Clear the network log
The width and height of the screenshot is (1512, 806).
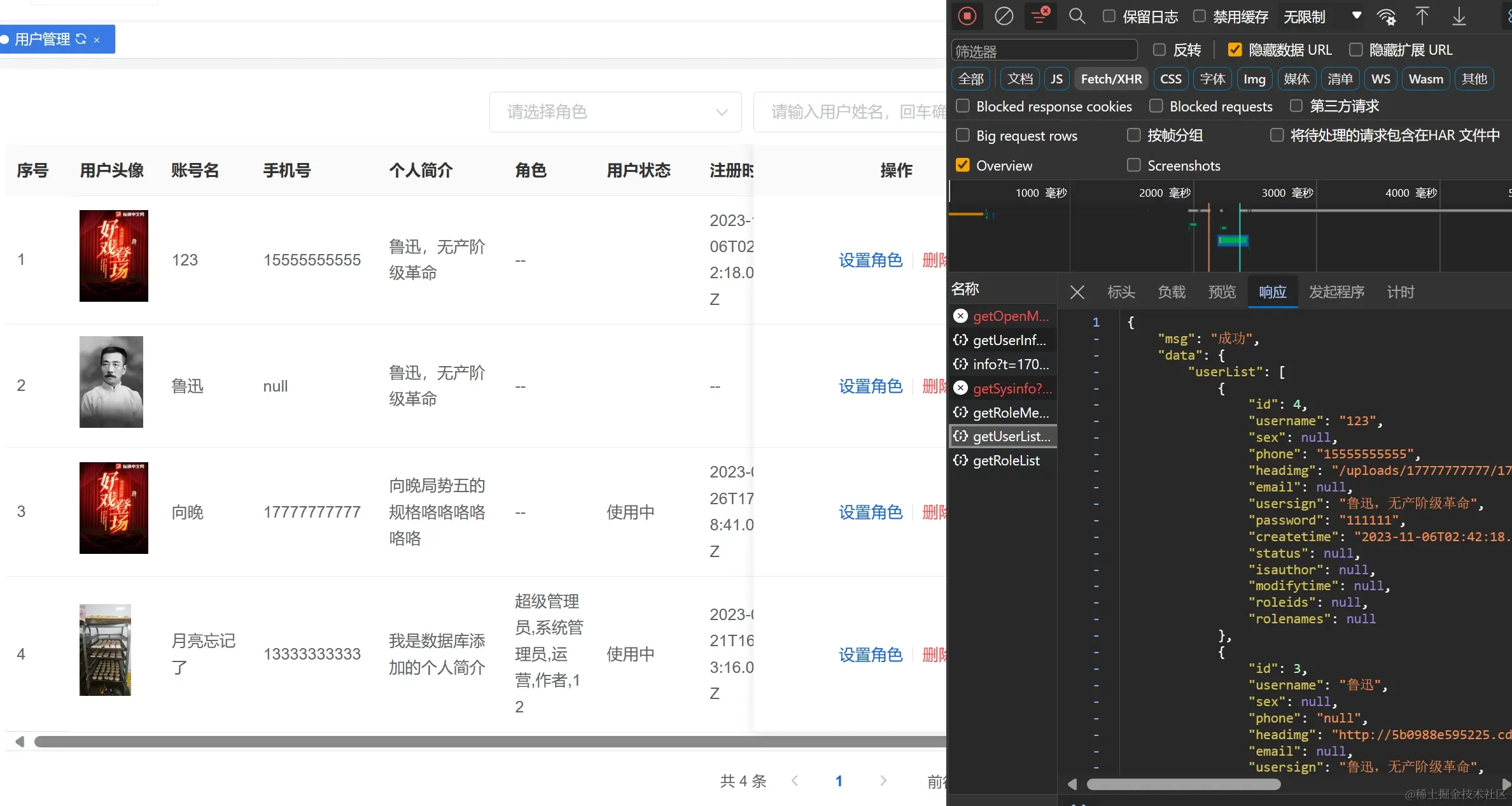click(x=1004, y=16)
